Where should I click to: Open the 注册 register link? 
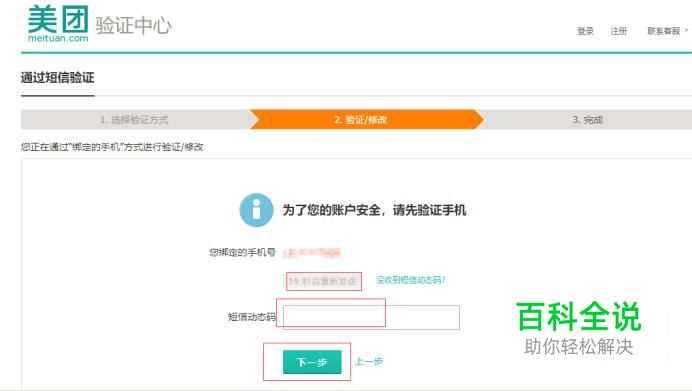coord(618,31)
